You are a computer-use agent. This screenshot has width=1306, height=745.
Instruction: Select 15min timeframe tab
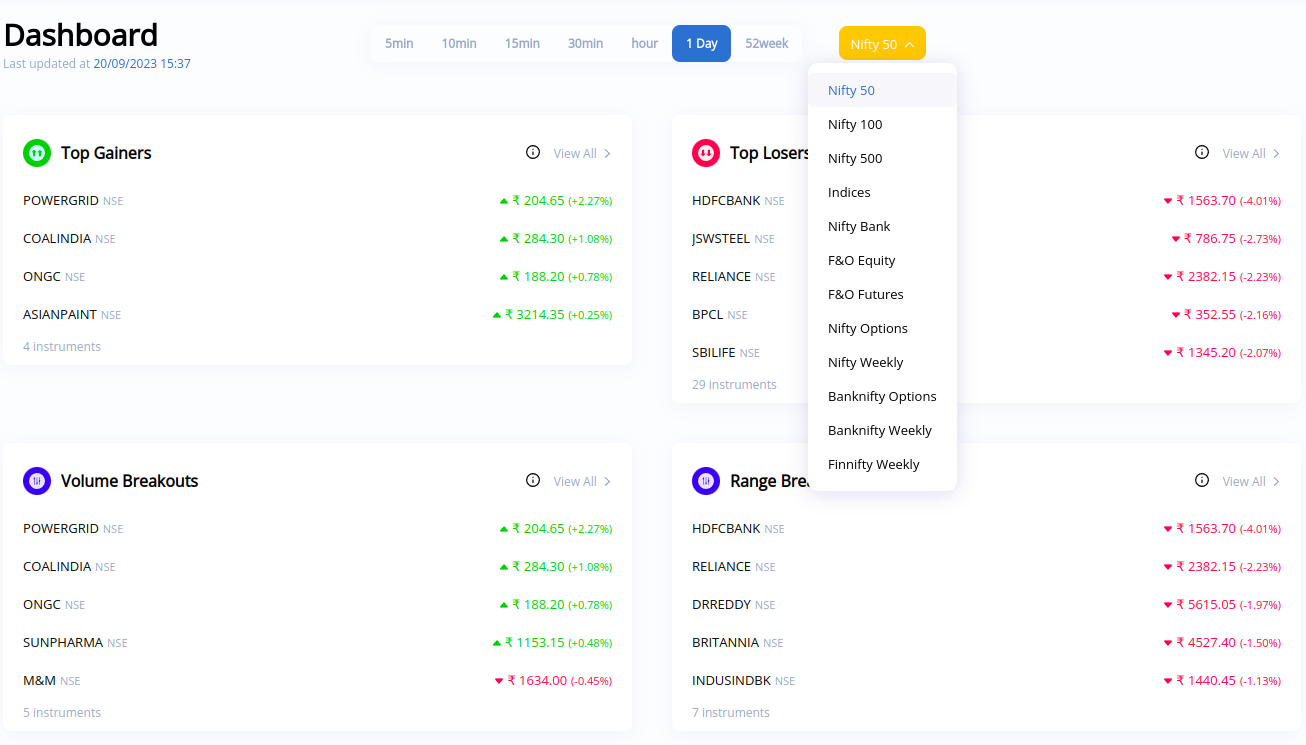pyautogui.click(x=522, y=44)
